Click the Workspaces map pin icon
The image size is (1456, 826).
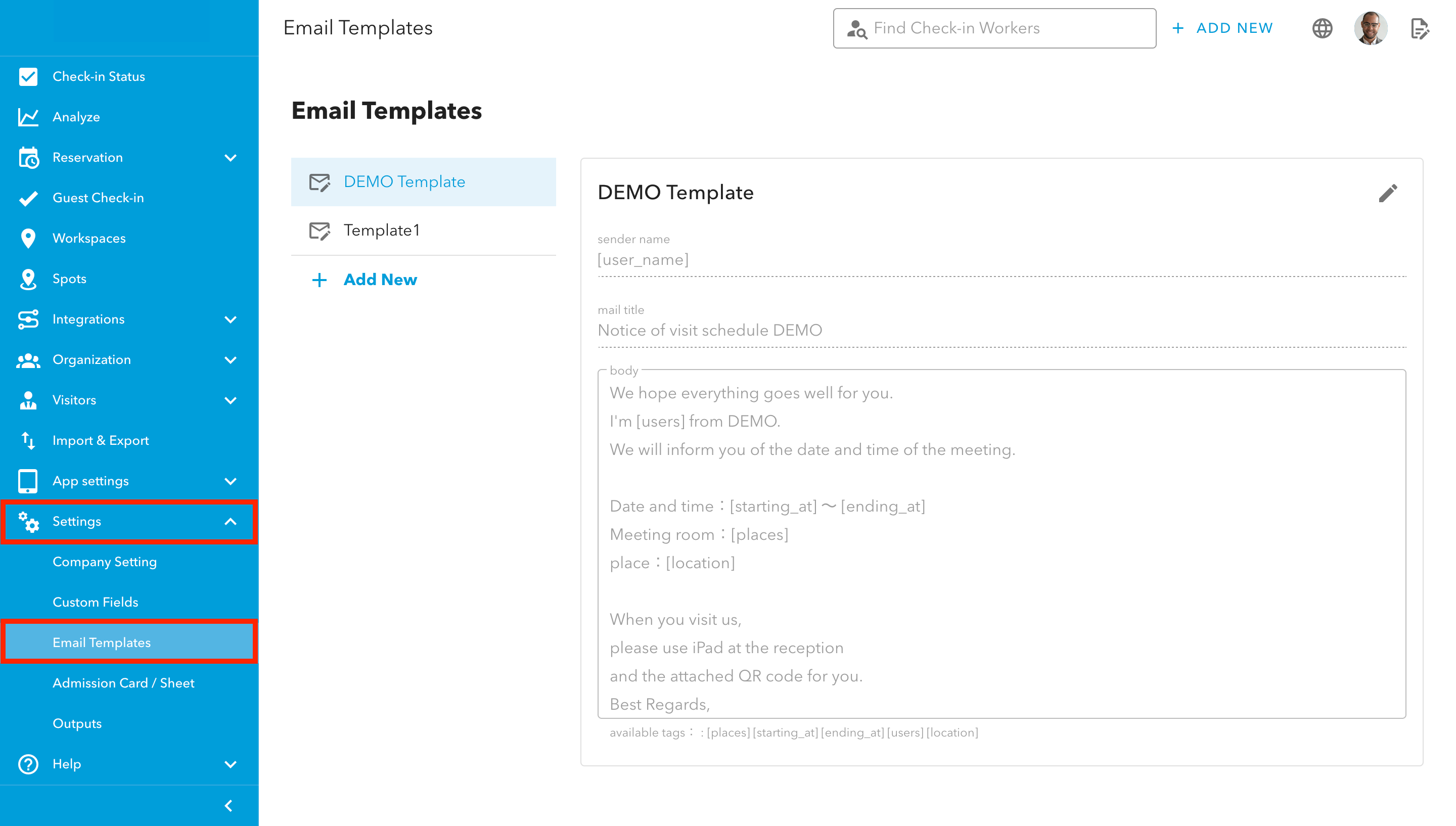(28, 238)
